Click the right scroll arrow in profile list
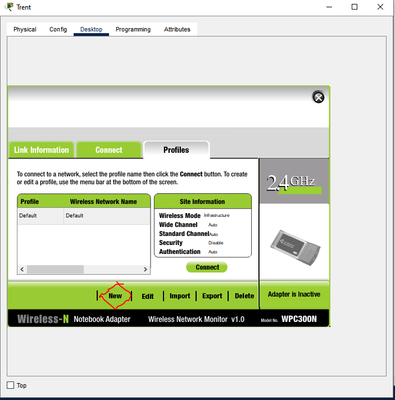The image size is (395, 400). (x=145, y=269)
